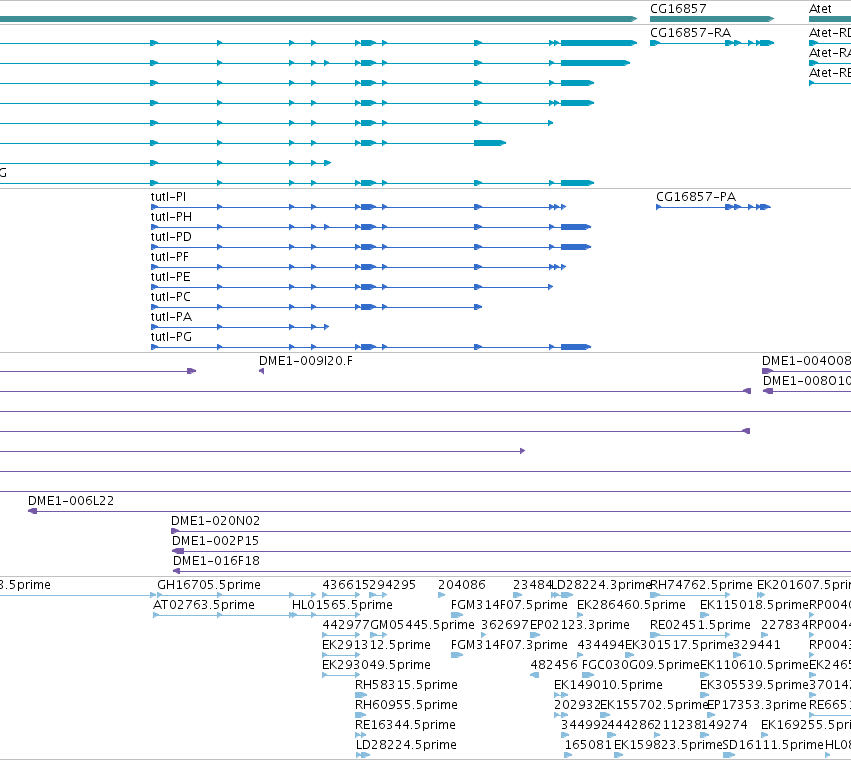
Task: Click the 204086 EST label
Action: click(x=462, y=585)
